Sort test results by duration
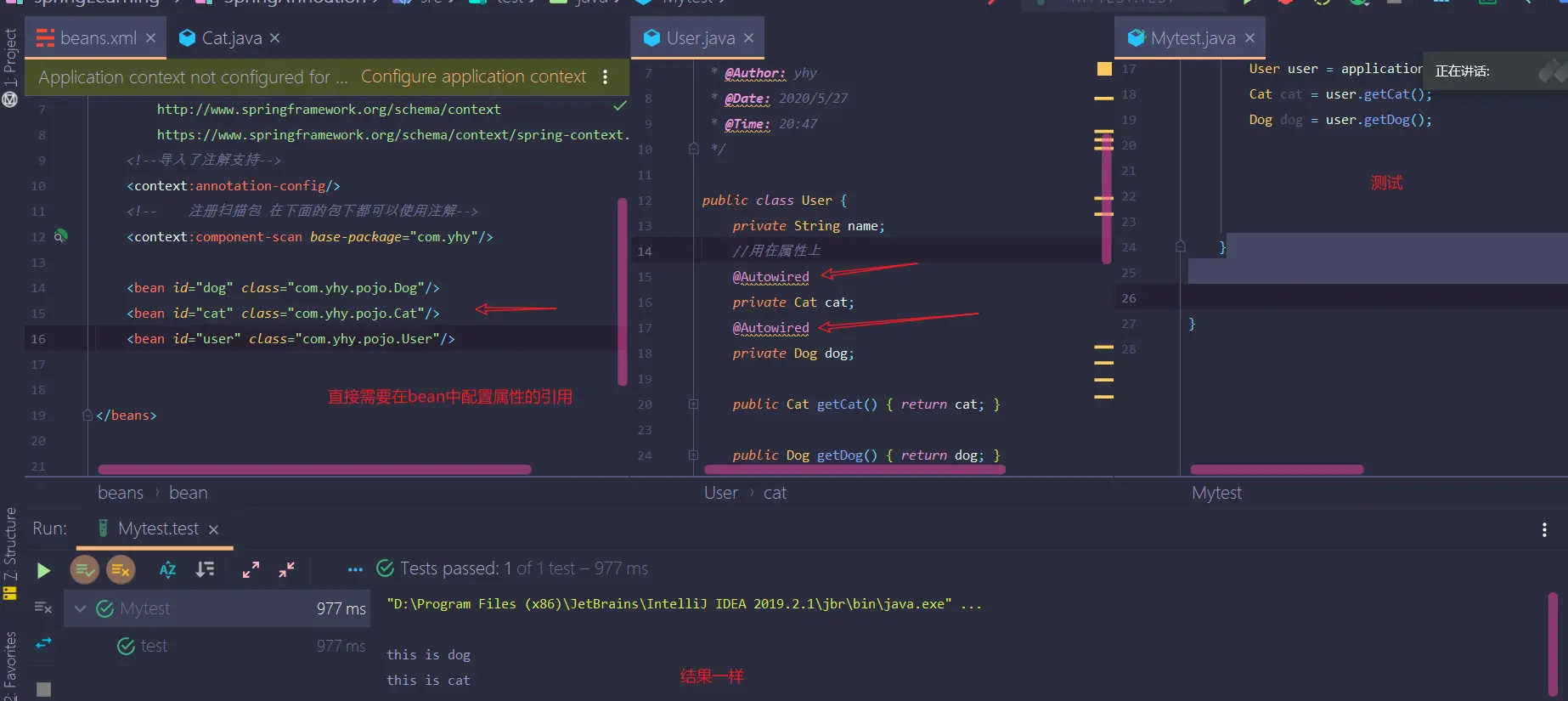The image size is (1568, 701). coord(205,569)
